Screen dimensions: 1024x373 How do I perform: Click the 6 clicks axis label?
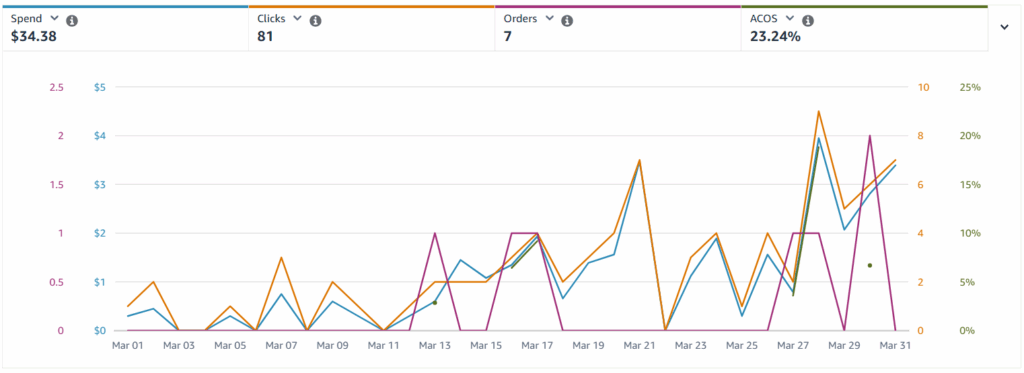click(920, 185)
